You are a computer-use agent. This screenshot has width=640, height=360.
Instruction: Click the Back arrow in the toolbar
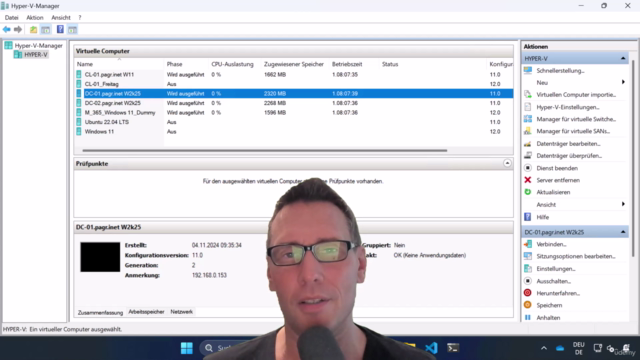(x=7, y=29)
